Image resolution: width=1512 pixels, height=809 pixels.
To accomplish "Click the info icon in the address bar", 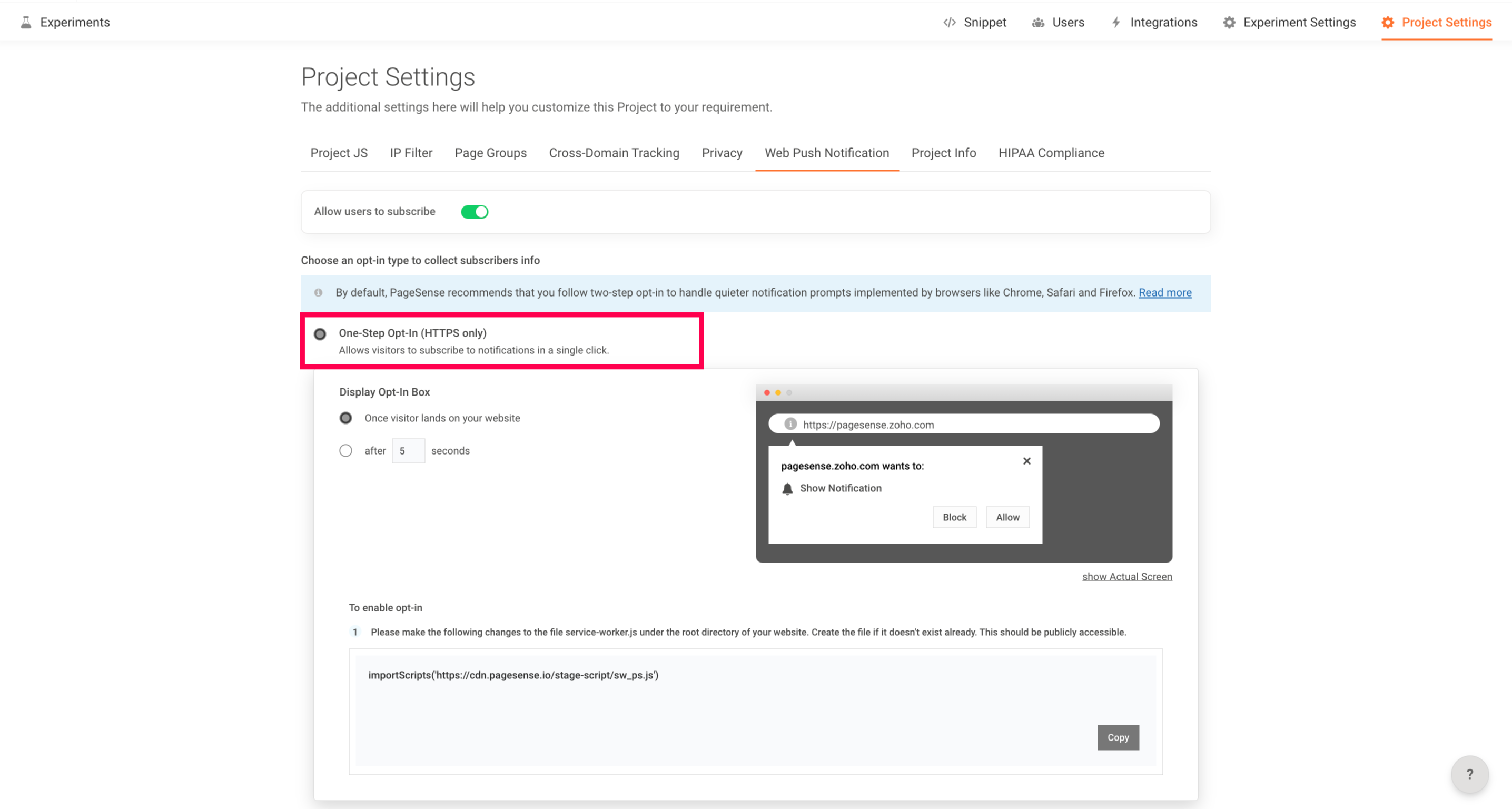I will point(790,424).
